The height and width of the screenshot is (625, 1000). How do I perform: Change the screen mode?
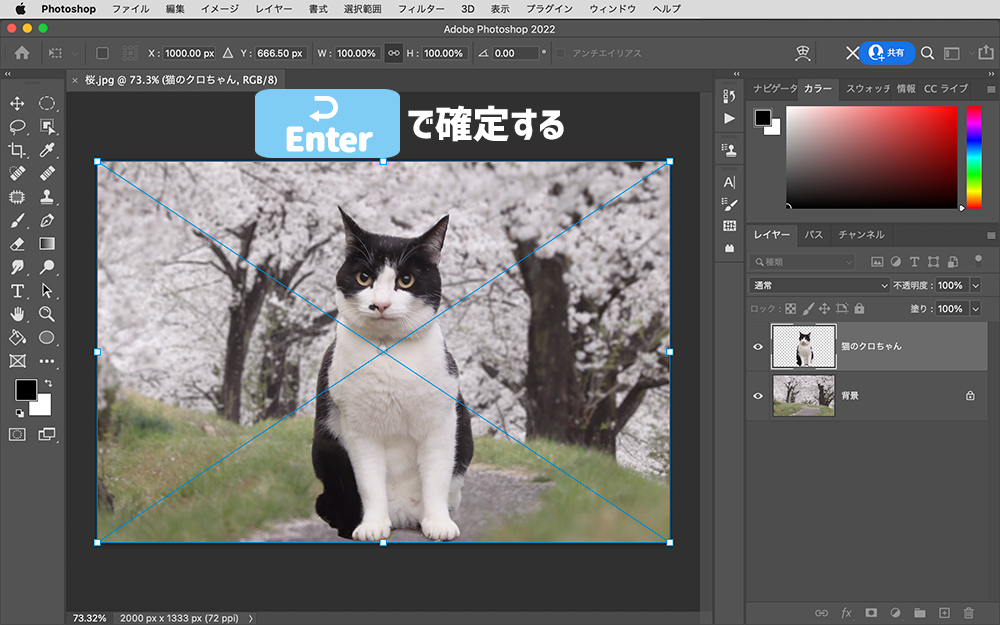tap(47, 434)
